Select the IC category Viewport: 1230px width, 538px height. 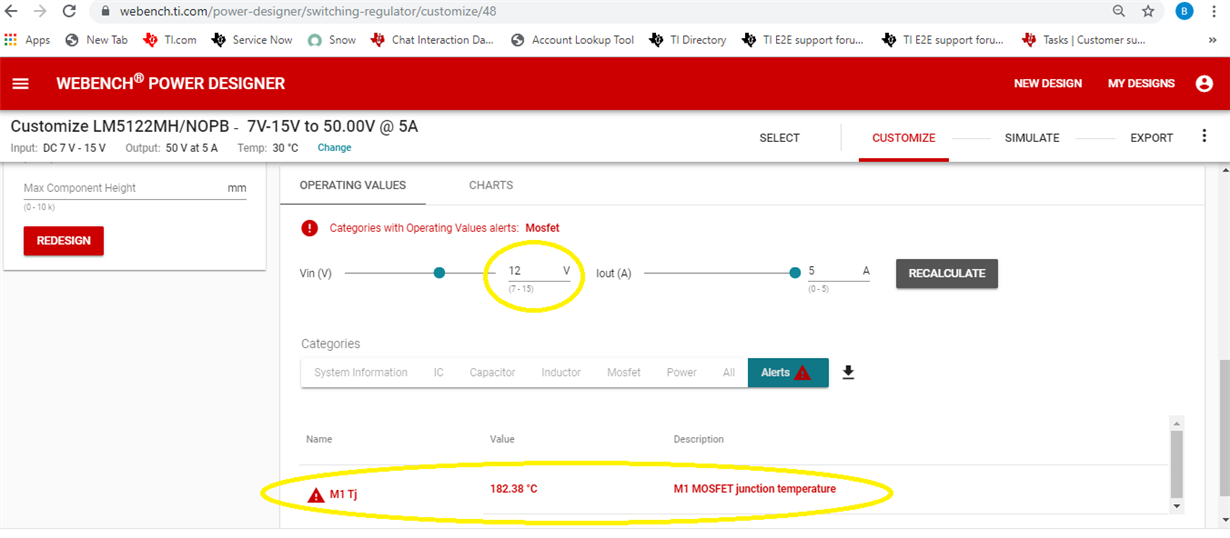(438, 372)
